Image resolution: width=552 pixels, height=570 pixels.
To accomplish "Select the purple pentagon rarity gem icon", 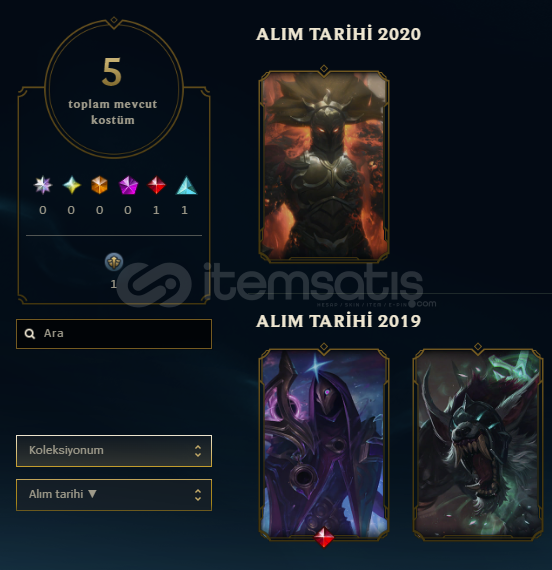I will pos(128,185).
